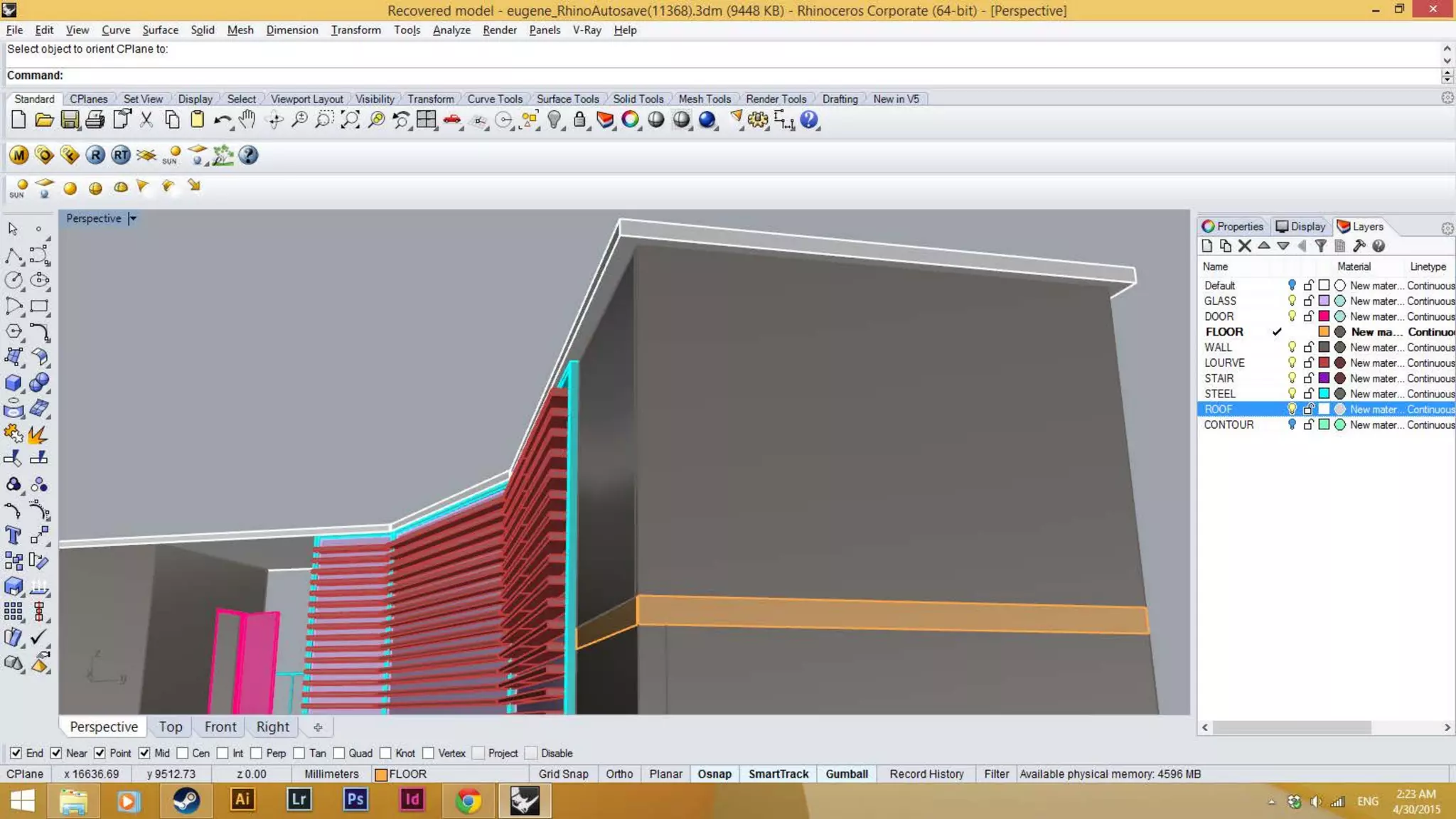Screen dimensions: 1456x819
Task: Select the Circle tool in left toolbar
Action: click(13, 280)
